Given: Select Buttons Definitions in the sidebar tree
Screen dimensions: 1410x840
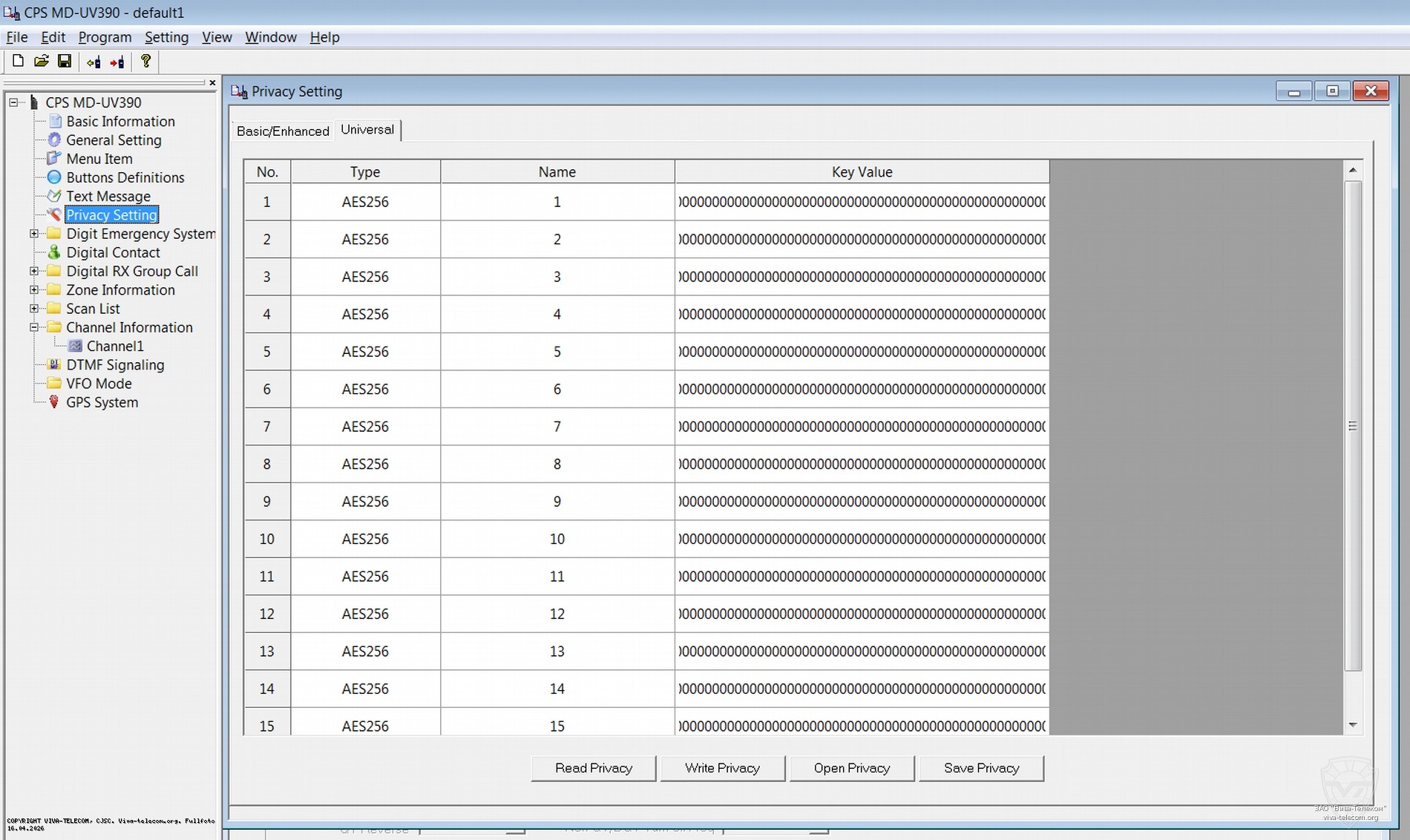Looking at the screenshot, I should coord(125,177).
